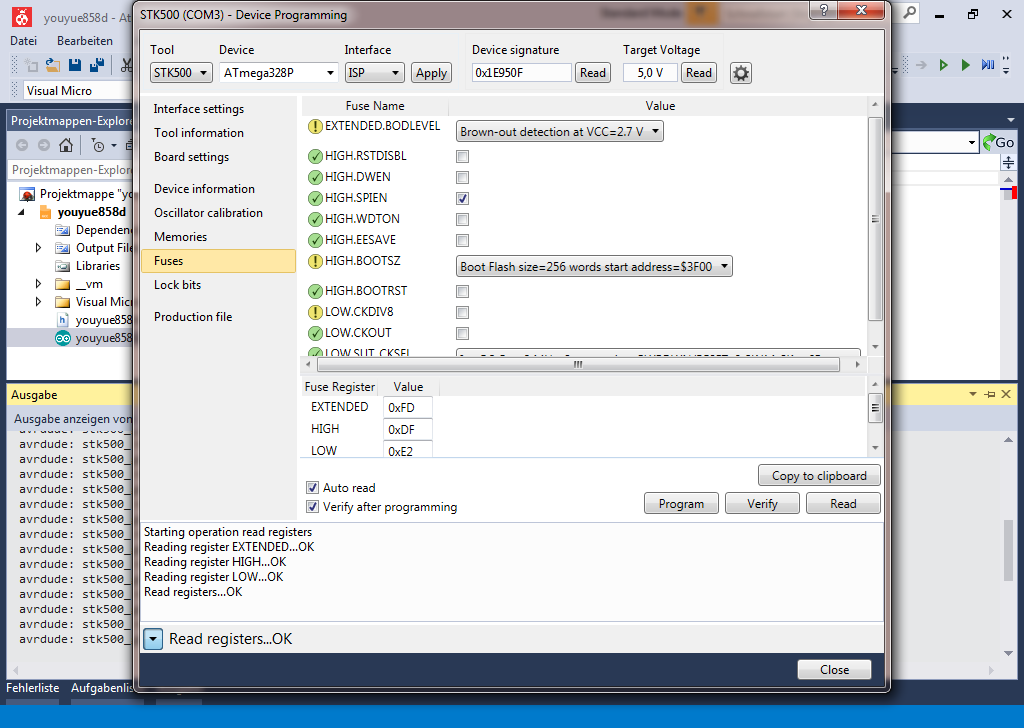The image size is (1024, 728).
Task: Pin the Ausgabe output panel
Action: [990, 394]
